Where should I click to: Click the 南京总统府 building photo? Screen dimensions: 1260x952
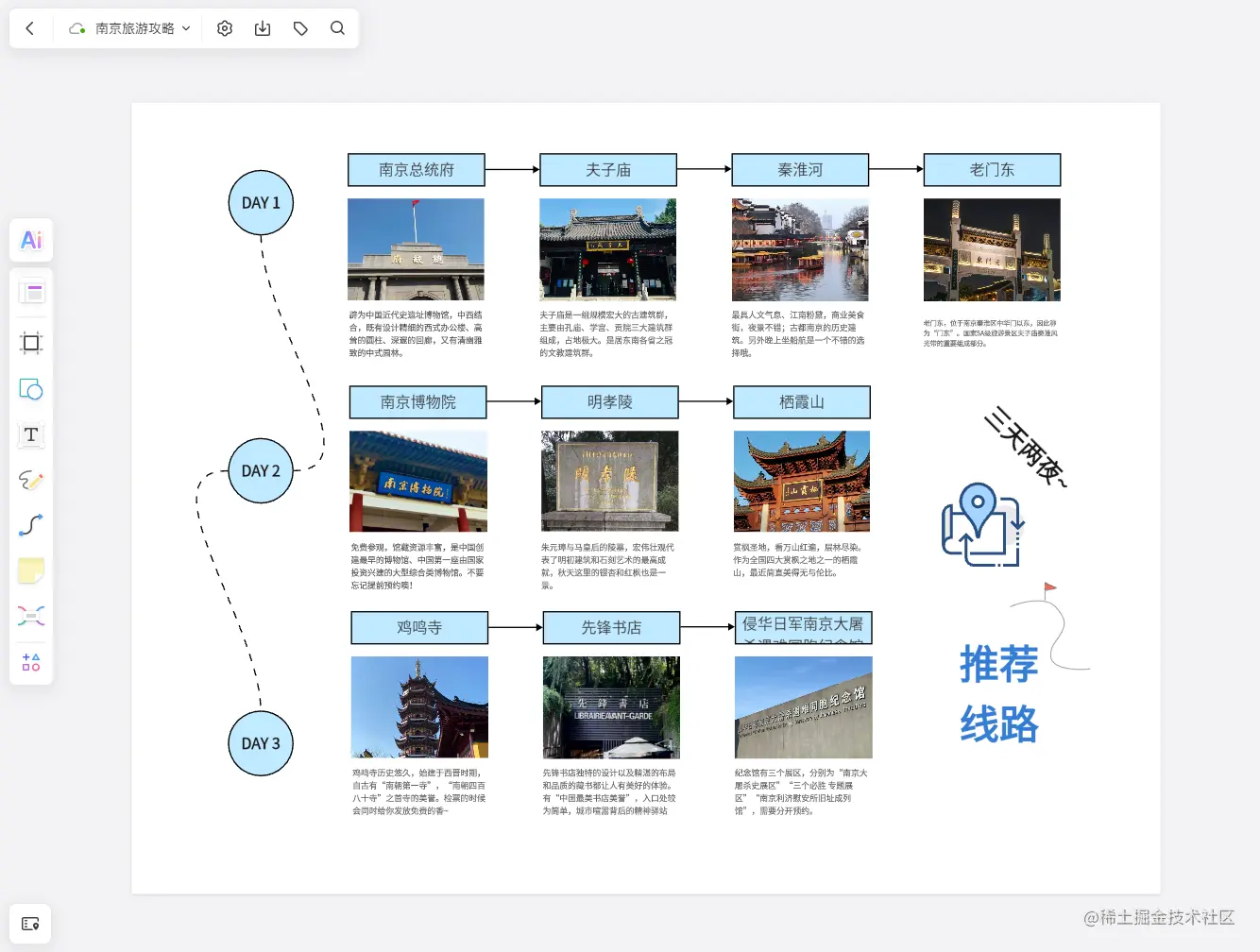(416, 249)
